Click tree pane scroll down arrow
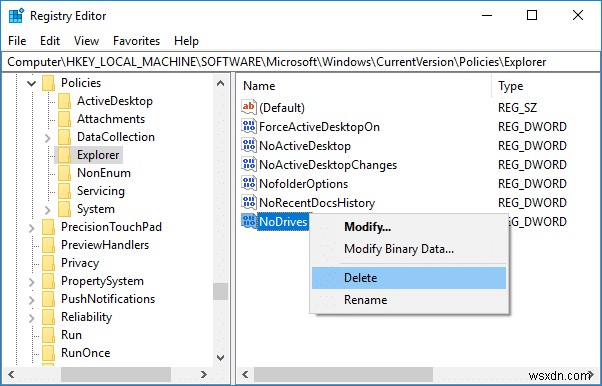 (x=221, y=358)
